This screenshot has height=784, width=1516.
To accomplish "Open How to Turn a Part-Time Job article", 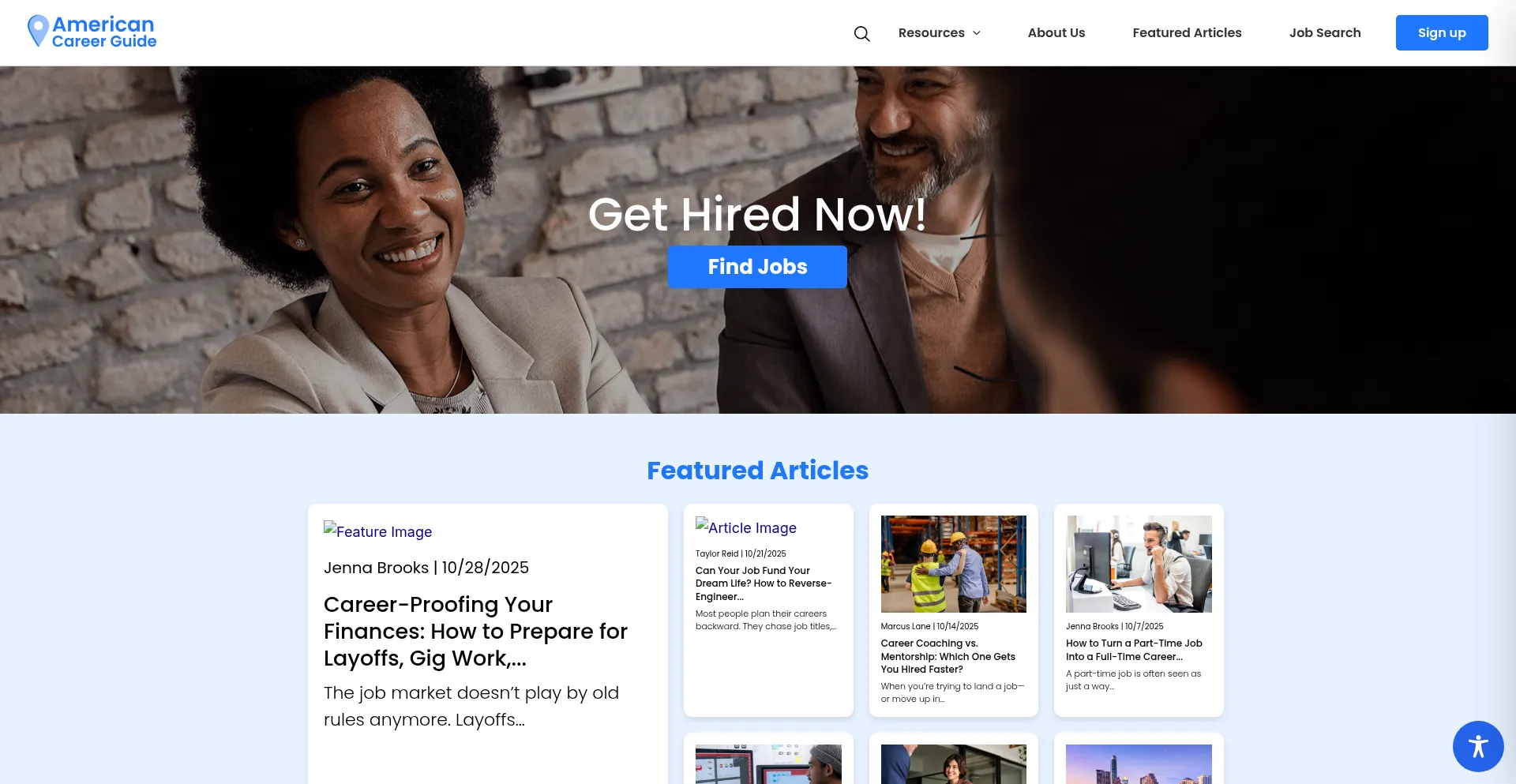I will click(1134, 650).
